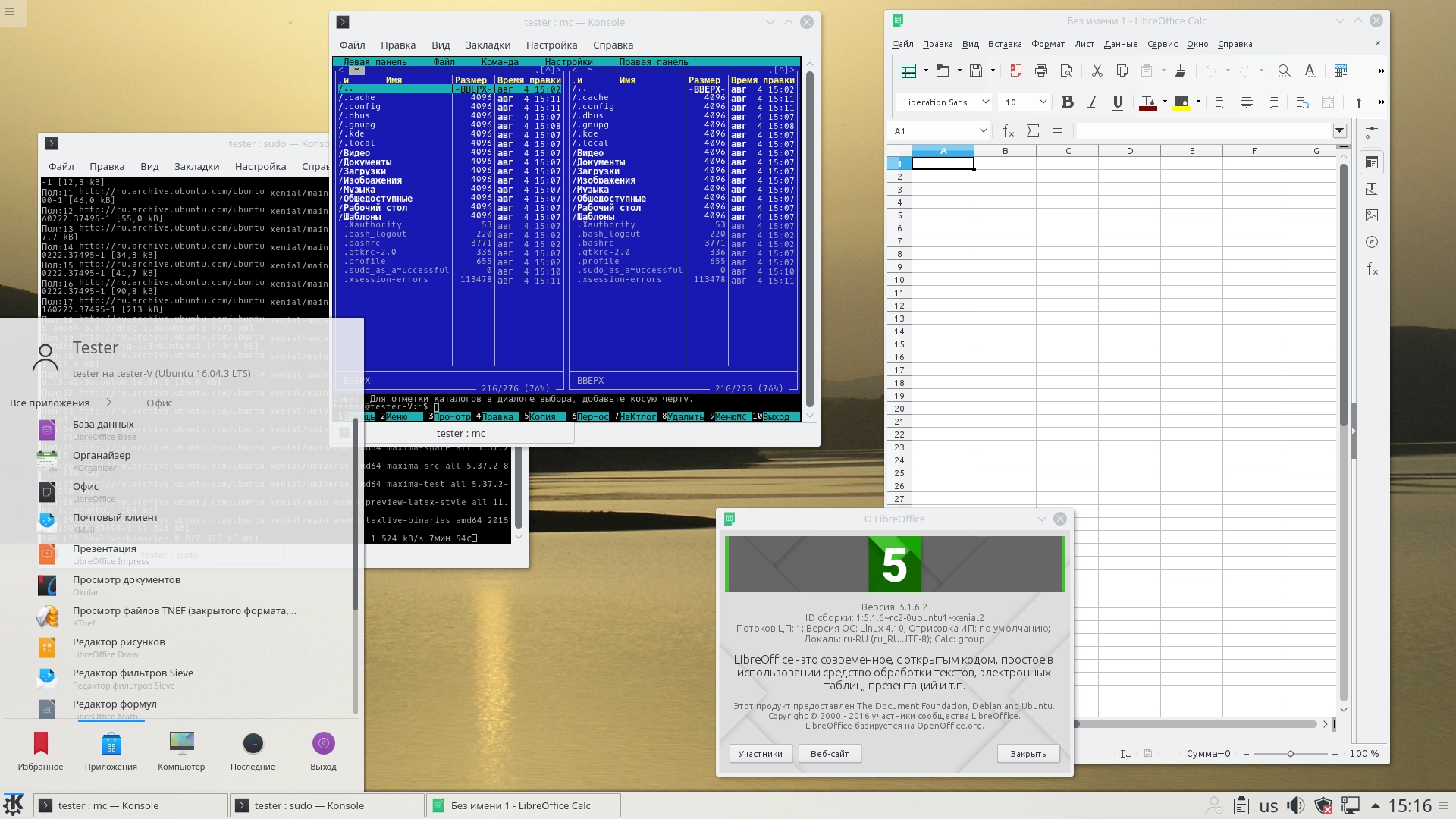
Task: Open sidebar Gallery deck icon
Action: click(x=1372, y=215)
